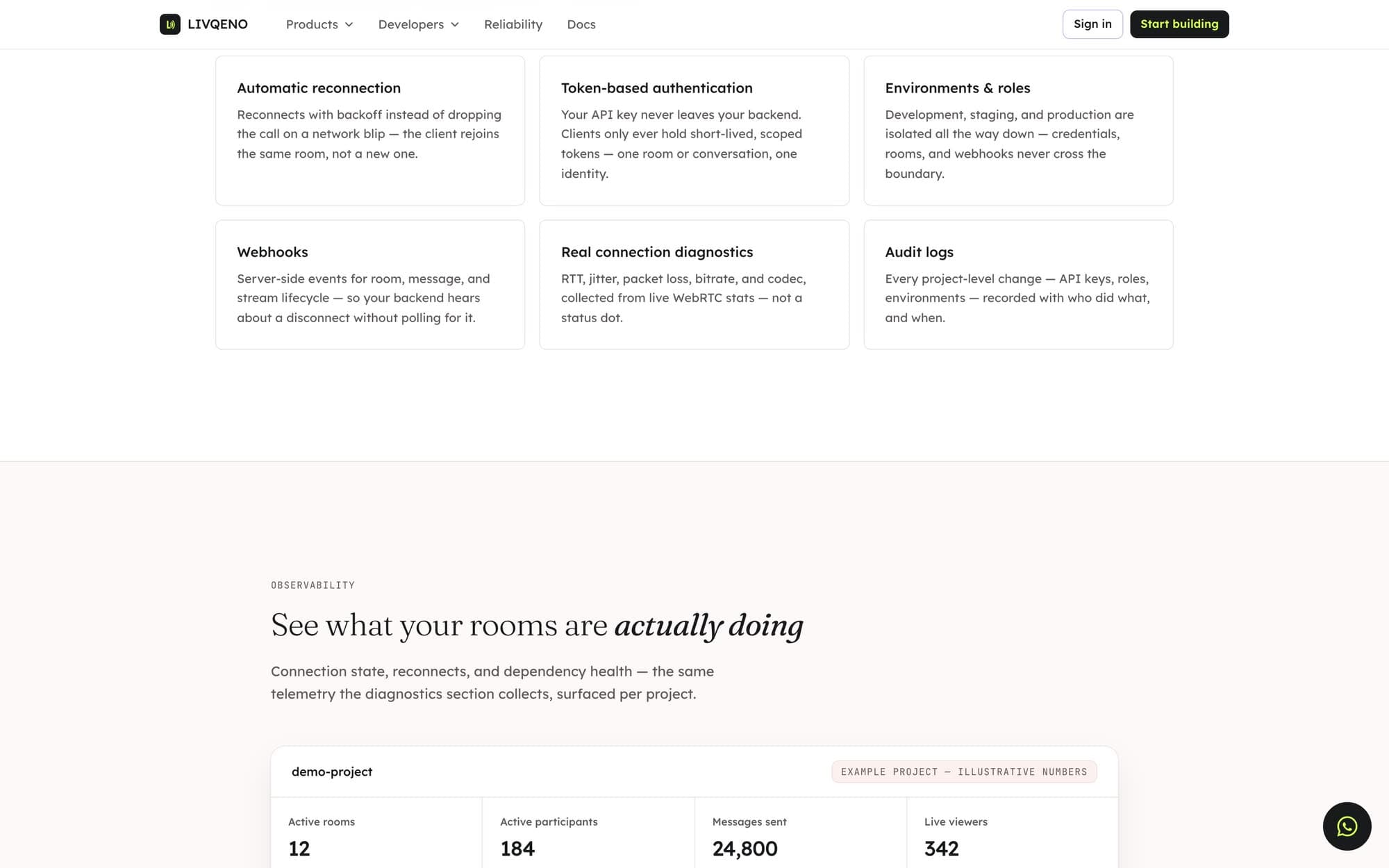This screenshot has height=868, width=1389.
Task: Click the Start building button
Action: pos(1179,24)
